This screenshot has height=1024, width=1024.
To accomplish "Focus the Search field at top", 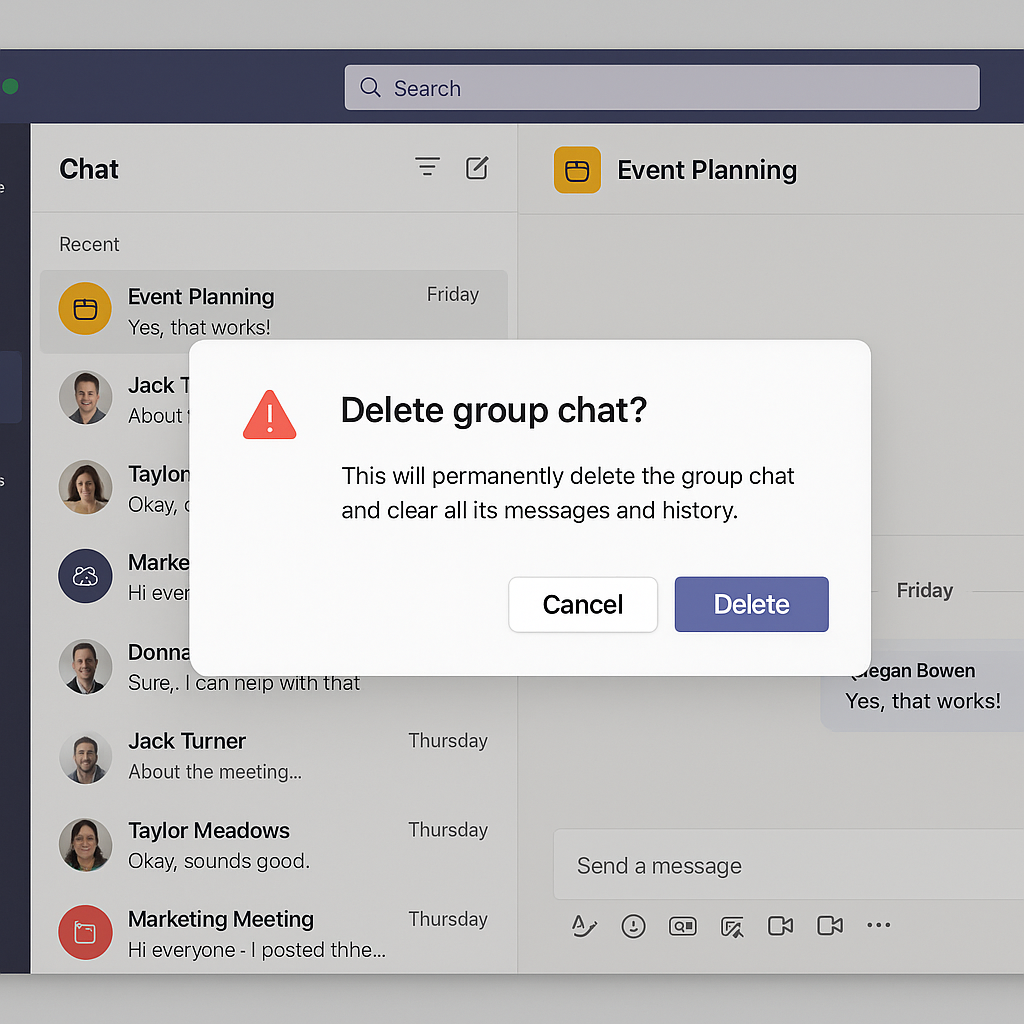I will click(662, 88).
